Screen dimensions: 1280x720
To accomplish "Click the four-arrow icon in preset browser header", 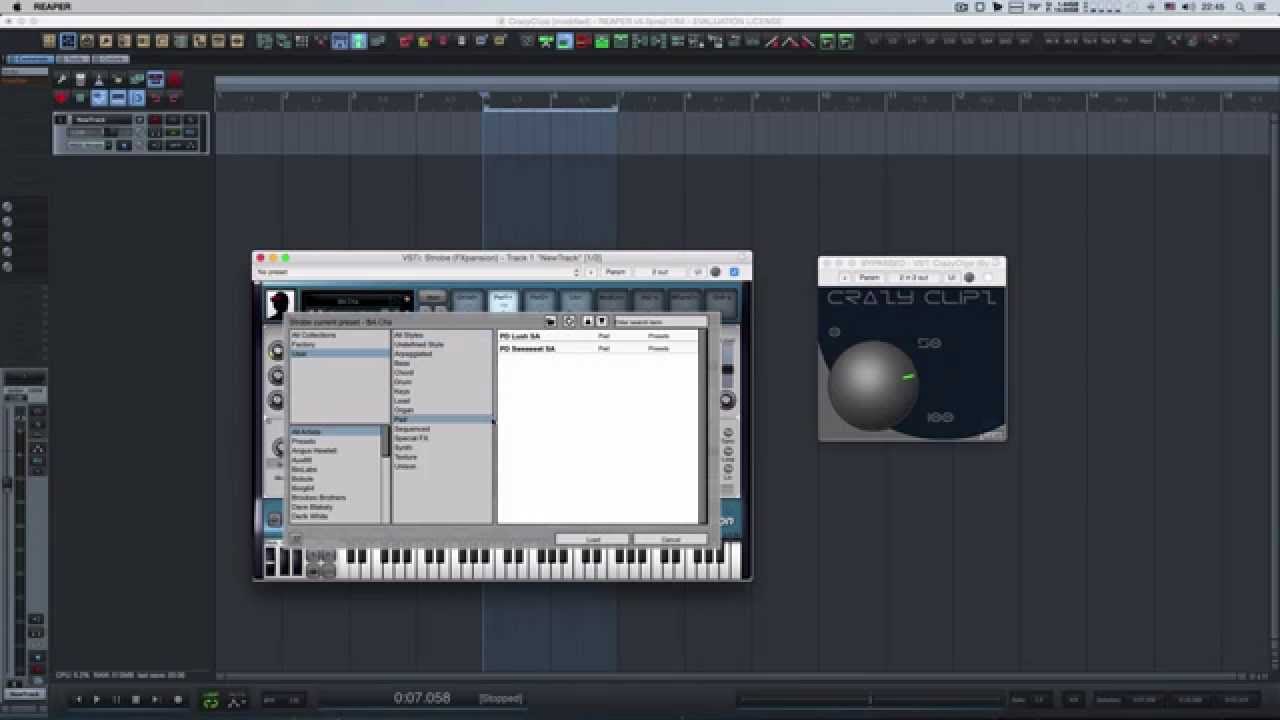I will click(569, 321).
